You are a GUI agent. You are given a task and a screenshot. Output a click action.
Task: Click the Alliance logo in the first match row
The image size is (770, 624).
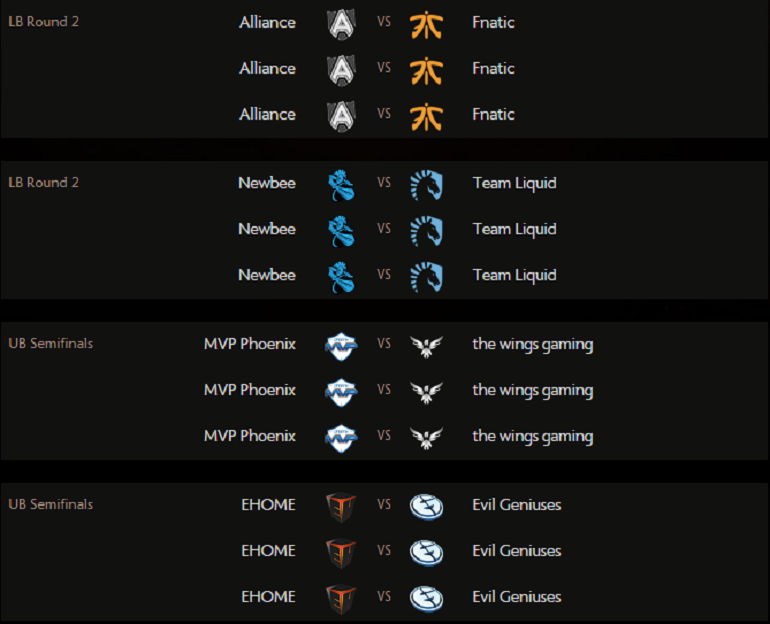point(341,24)
